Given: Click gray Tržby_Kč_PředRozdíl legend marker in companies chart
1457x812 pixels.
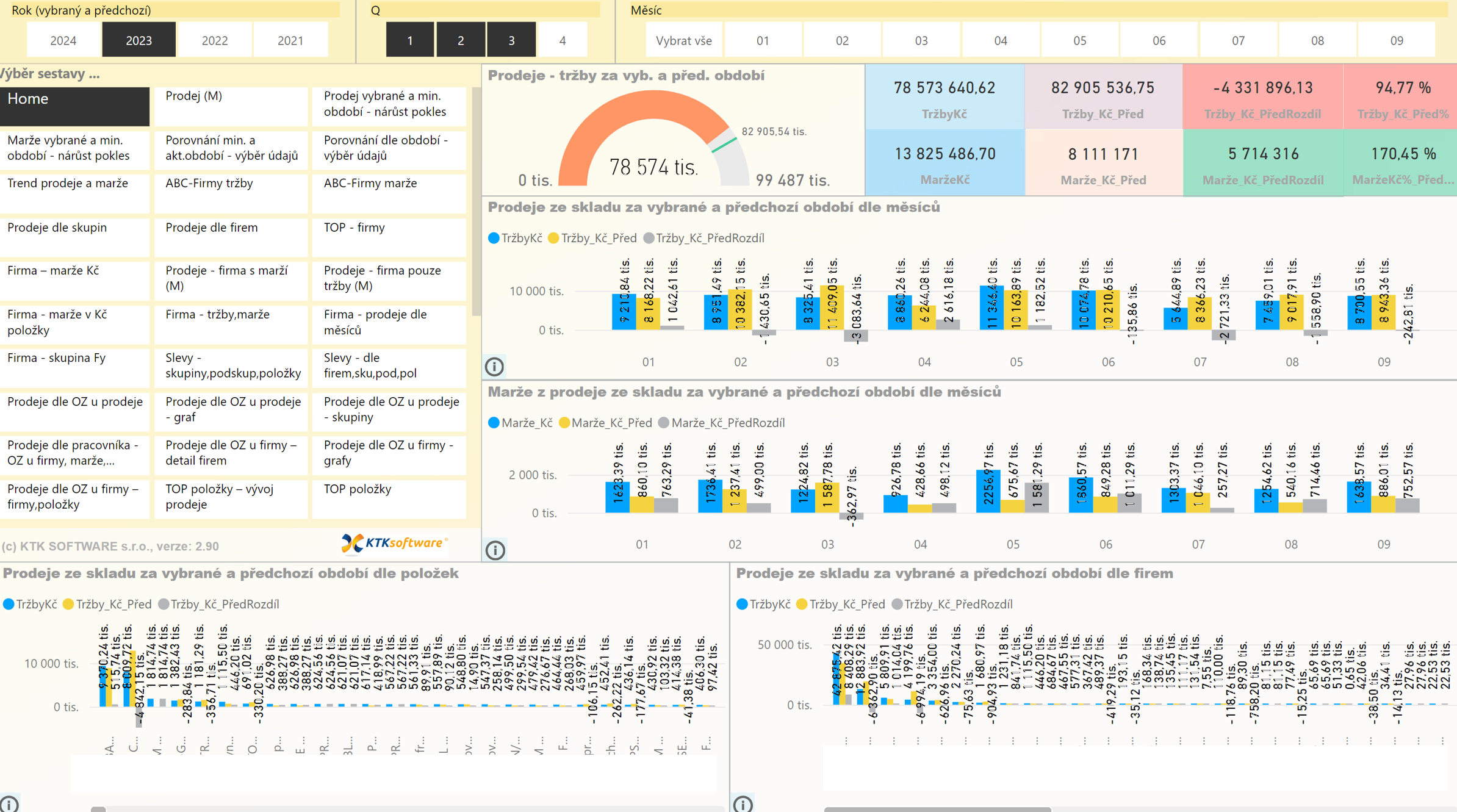Looking at the screenshot, I should [897, 604].
